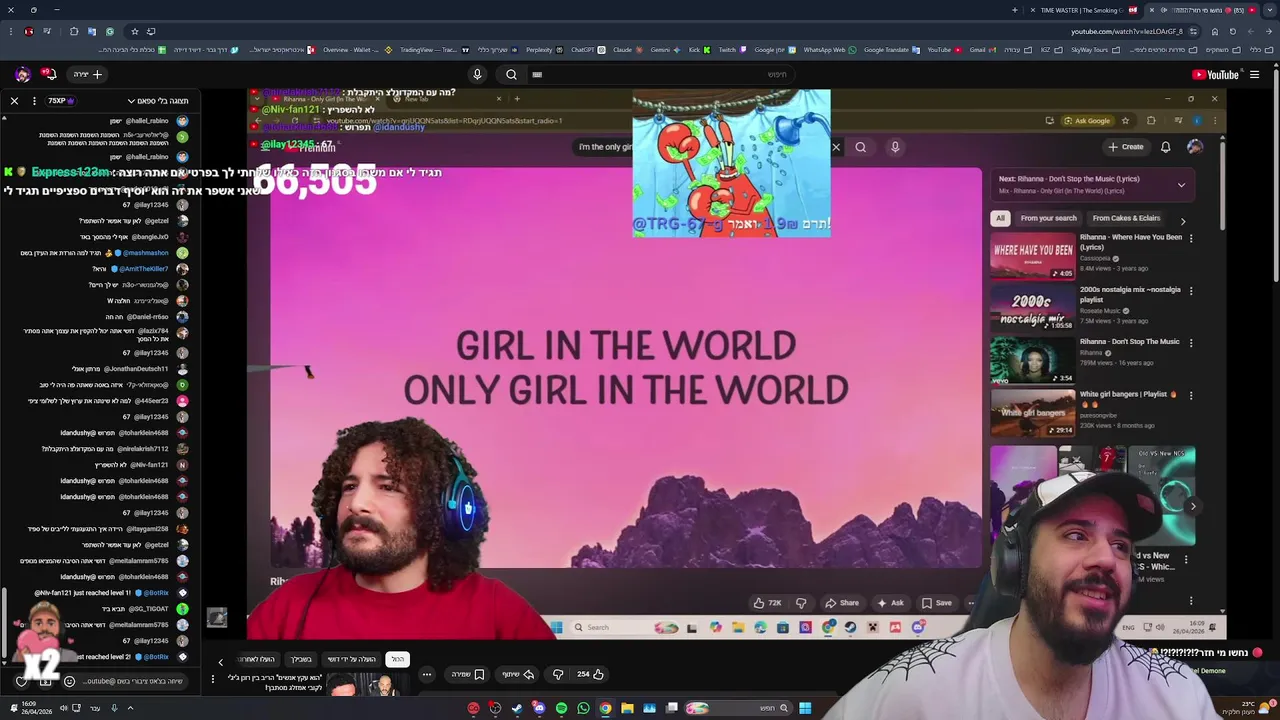Dislike the inner Rihanna video
Screen dimensions: 1280x720
tap(801, 603)
